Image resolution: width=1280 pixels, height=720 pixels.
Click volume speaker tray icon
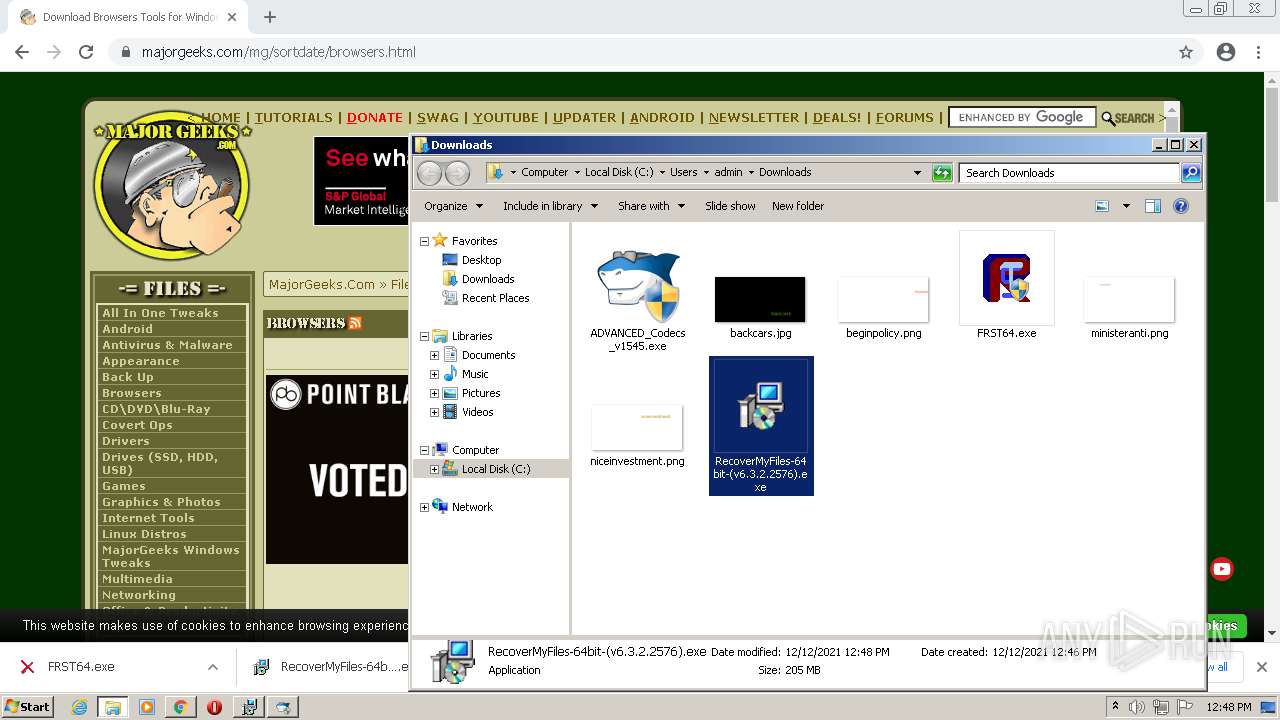click(x=1136, y=707)
